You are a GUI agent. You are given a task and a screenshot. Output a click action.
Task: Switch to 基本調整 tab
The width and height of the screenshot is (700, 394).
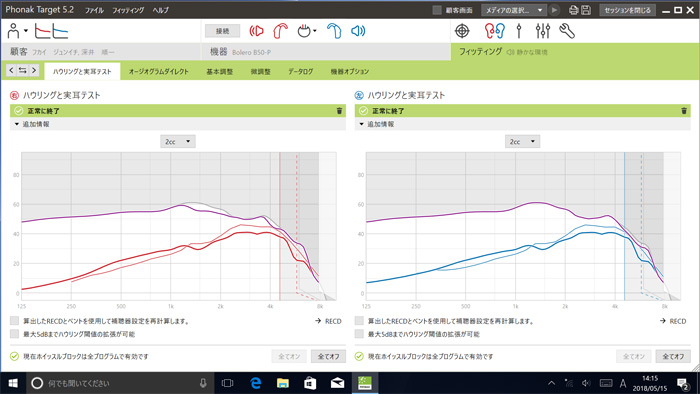pyautogui.click(x=220, y=71)
